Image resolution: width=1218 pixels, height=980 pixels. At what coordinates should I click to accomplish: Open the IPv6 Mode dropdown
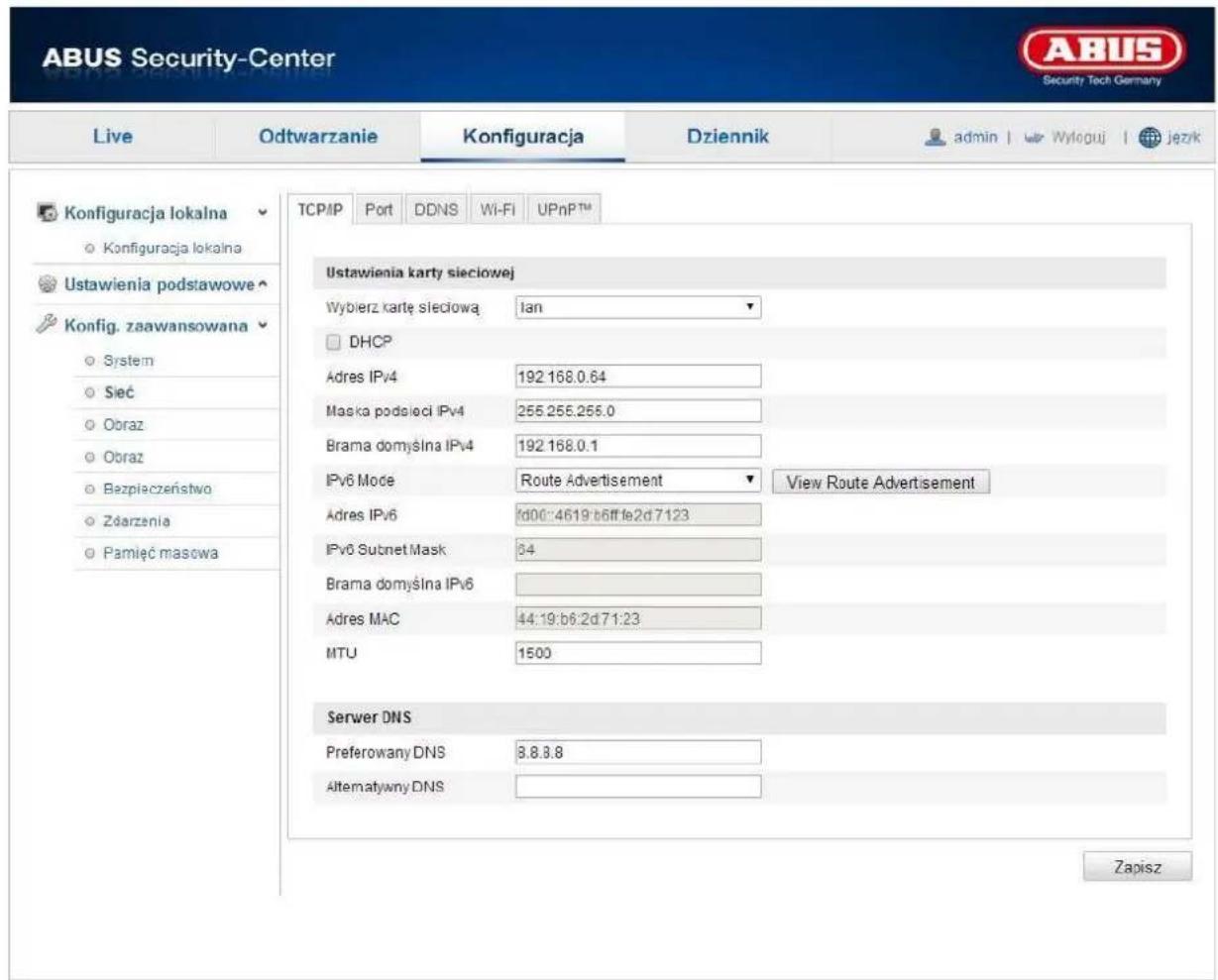pyautogui.click(x=638, y=481)
